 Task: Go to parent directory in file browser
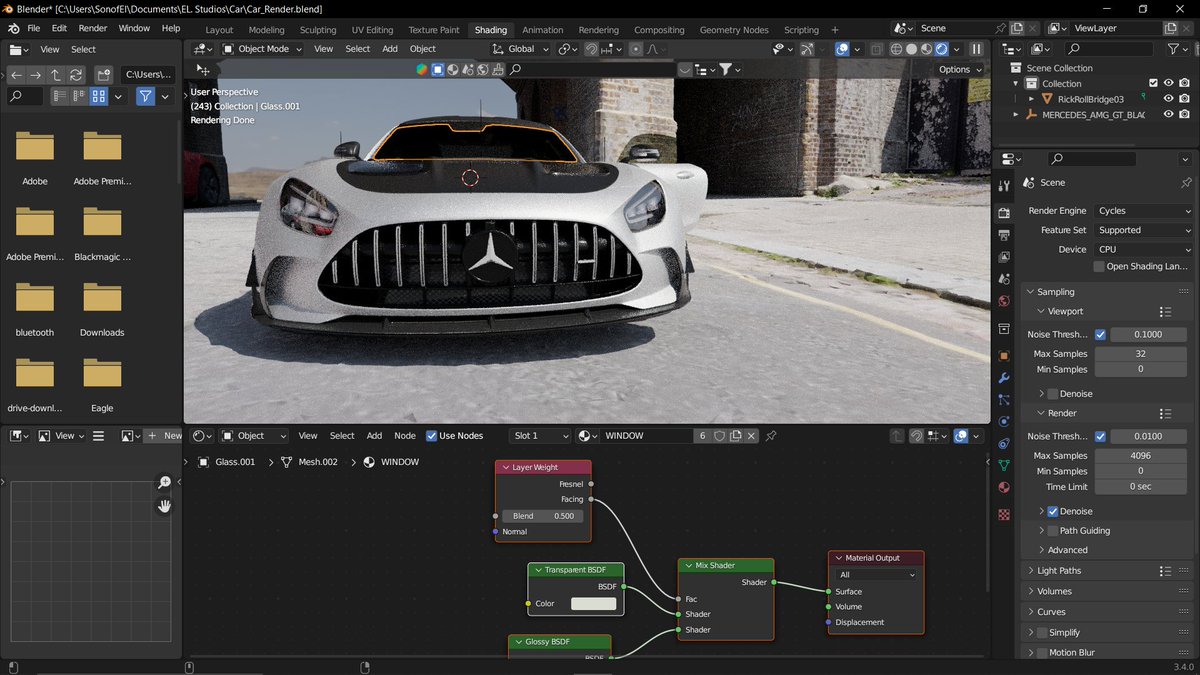click(x=55, y=75)
